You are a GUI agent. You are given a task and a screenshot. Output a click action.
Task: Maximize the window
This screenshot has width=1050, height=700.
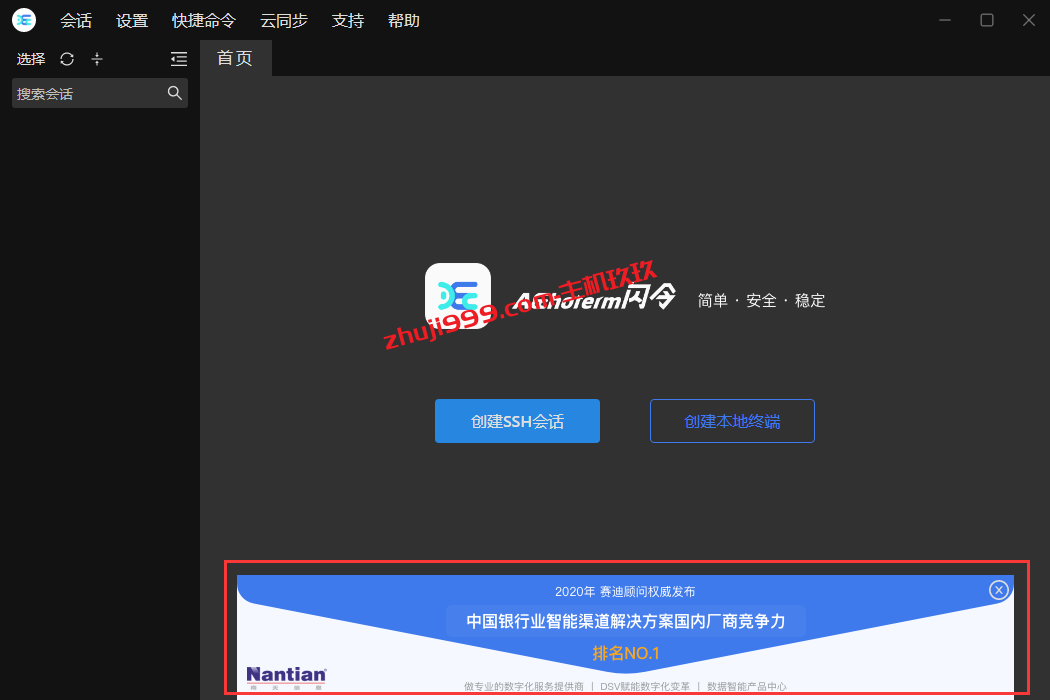(x=986, y=20)
